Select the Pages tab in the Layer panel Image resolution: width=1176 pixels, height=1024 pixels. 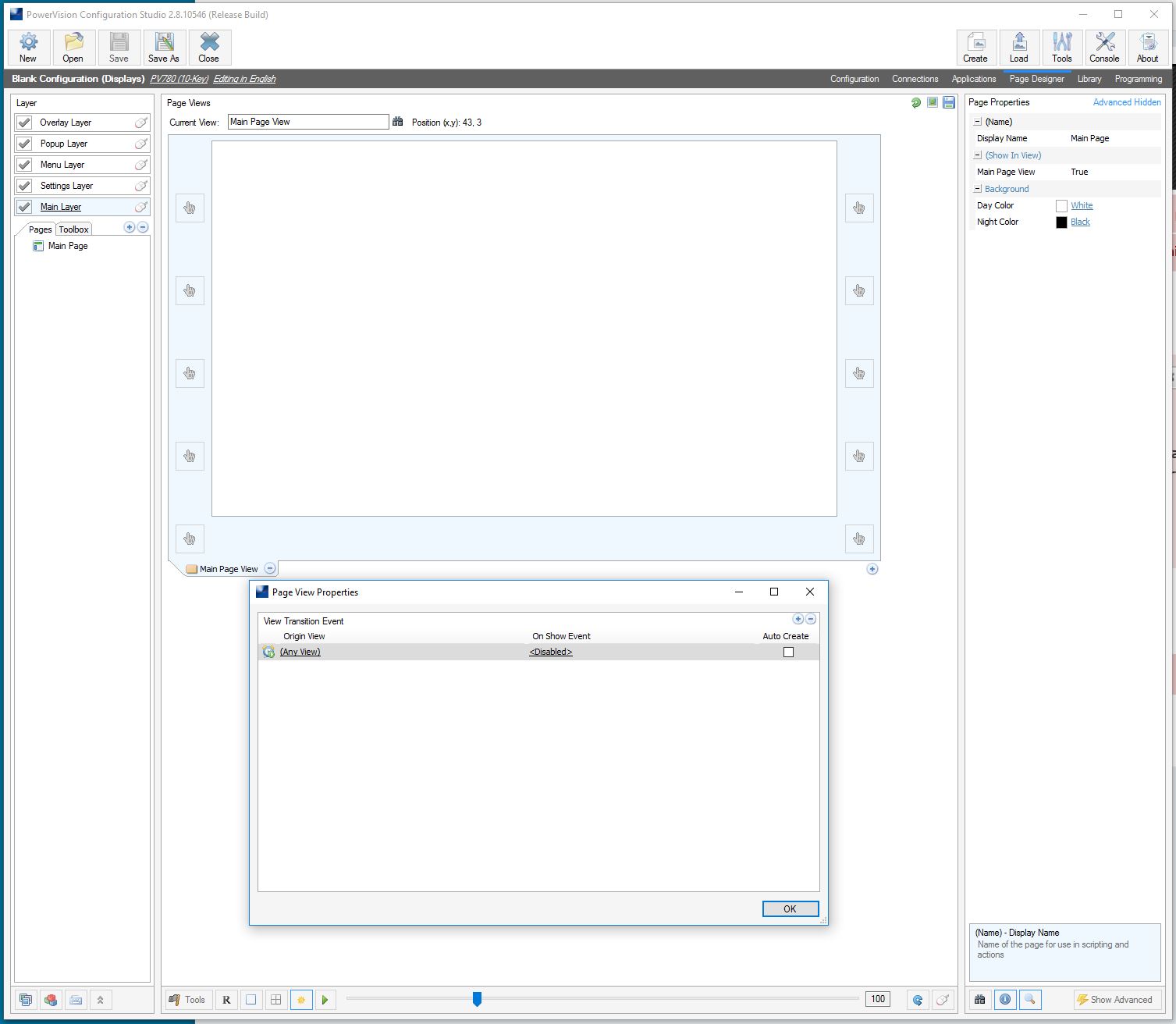click(x=41, y=229)
